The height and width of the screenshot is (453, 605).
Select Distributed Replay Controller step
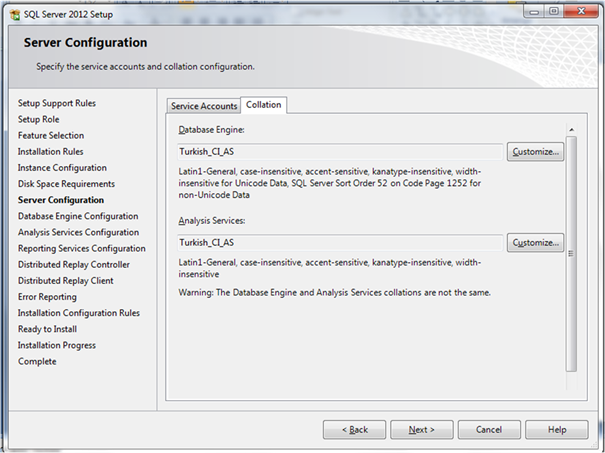click(x=74, y=265)
